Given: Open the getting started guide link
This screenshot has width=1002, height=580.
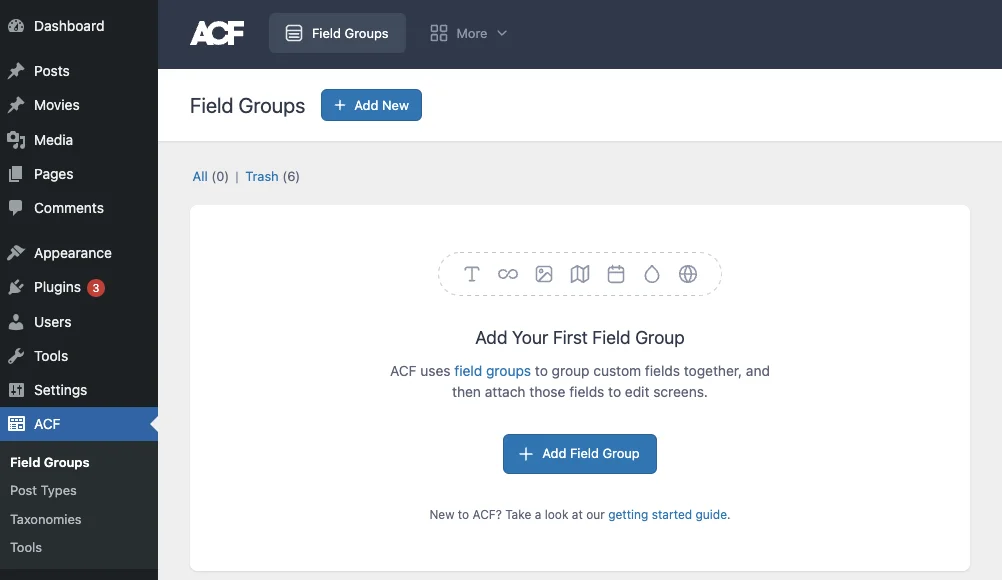Looking at the screenshot, I should click(x=667, y=515).
